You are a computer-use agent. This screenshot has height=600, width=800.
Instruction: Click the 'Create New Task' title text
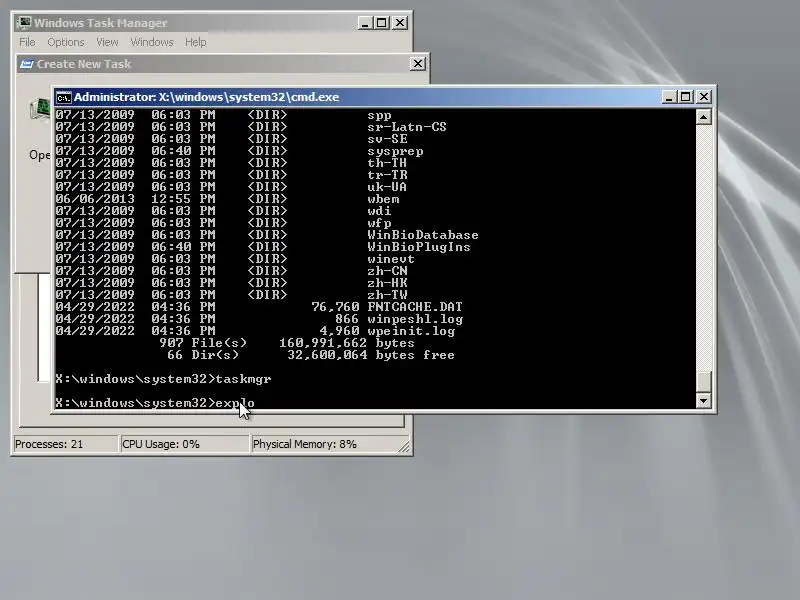pos(84,64)
